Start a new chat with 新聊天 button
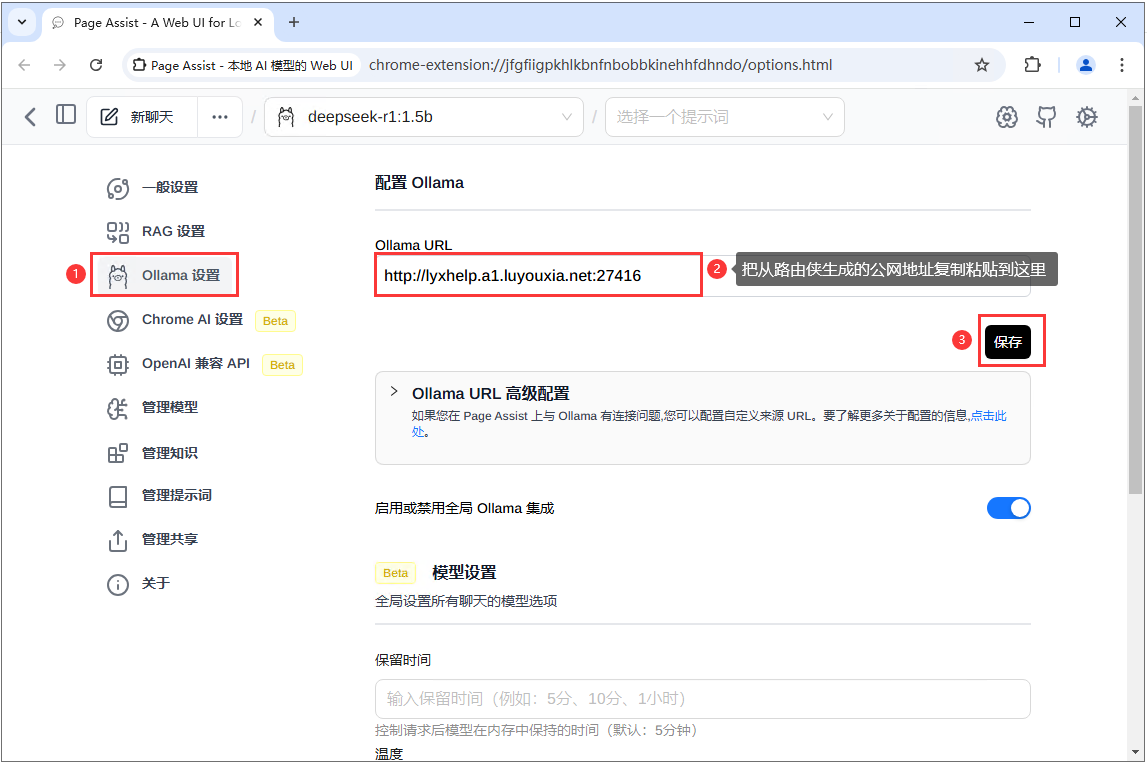 (x=142, y=117)
